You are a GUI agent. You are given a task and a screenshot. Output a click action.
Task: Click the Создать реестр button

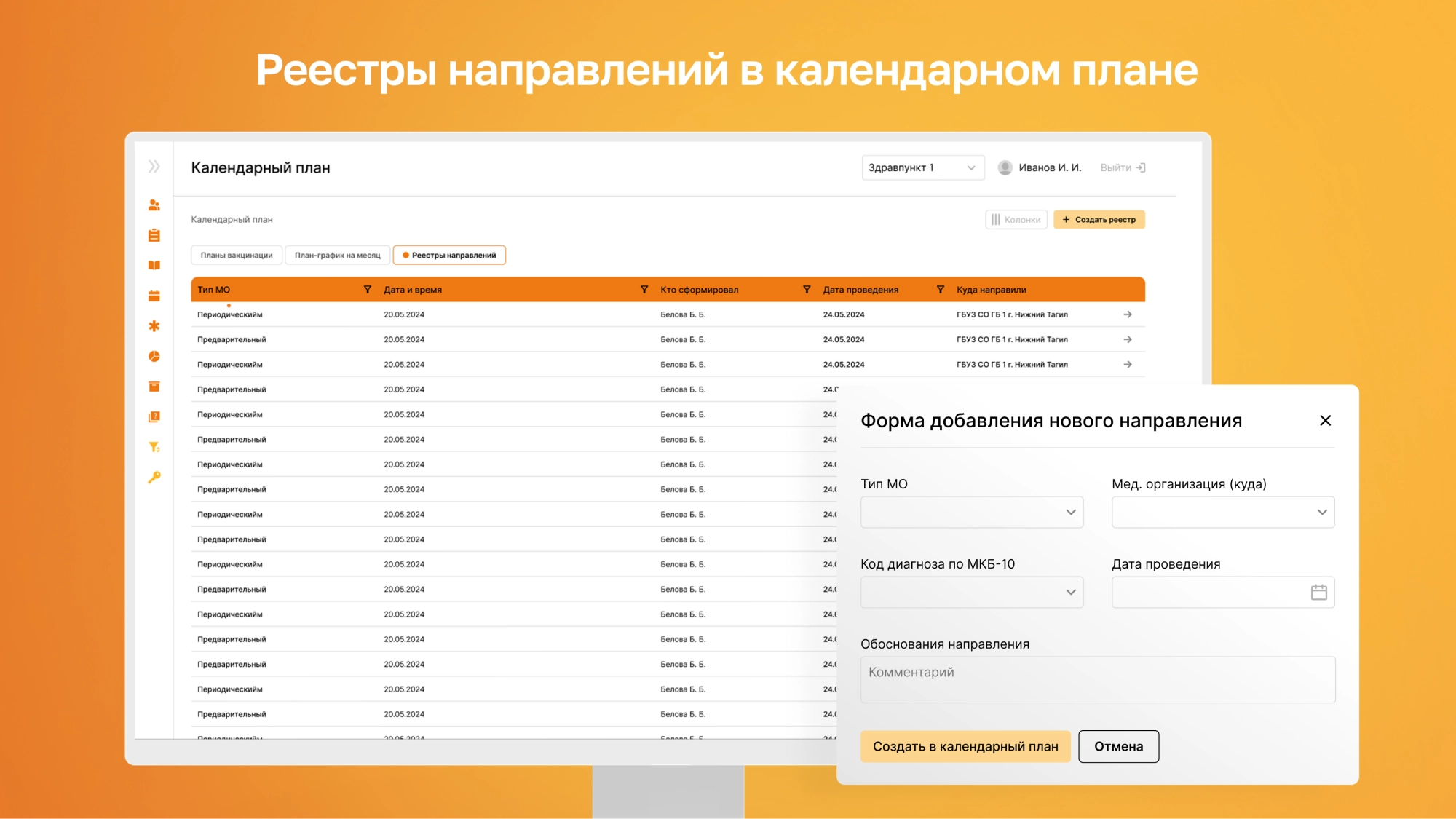coord(1099,219)
